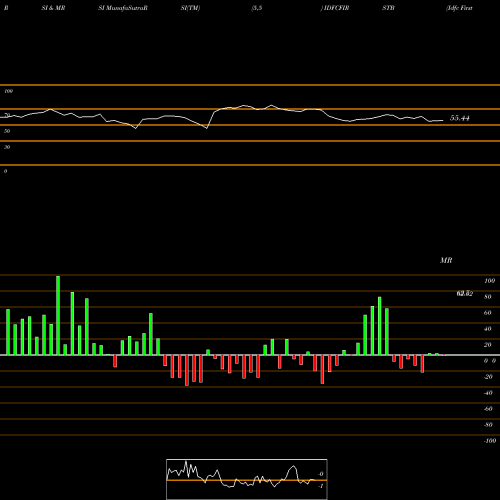Click the "MR" panel label

click(446, 260)
